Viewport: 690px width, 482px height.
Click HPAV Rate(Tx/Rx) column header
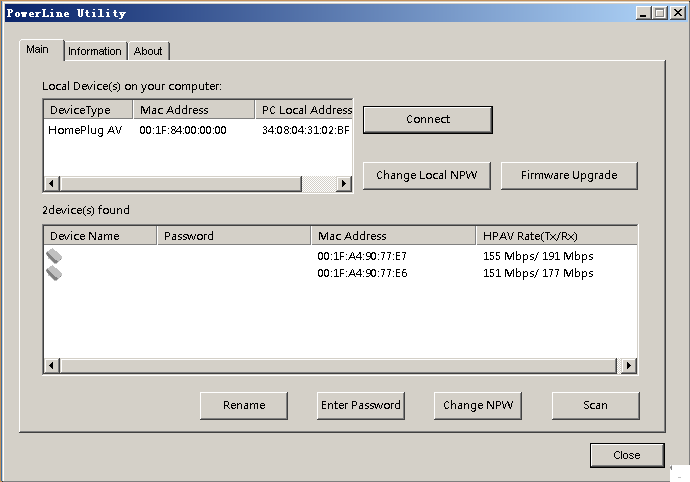pyautogui.click(x=557, y=236)
